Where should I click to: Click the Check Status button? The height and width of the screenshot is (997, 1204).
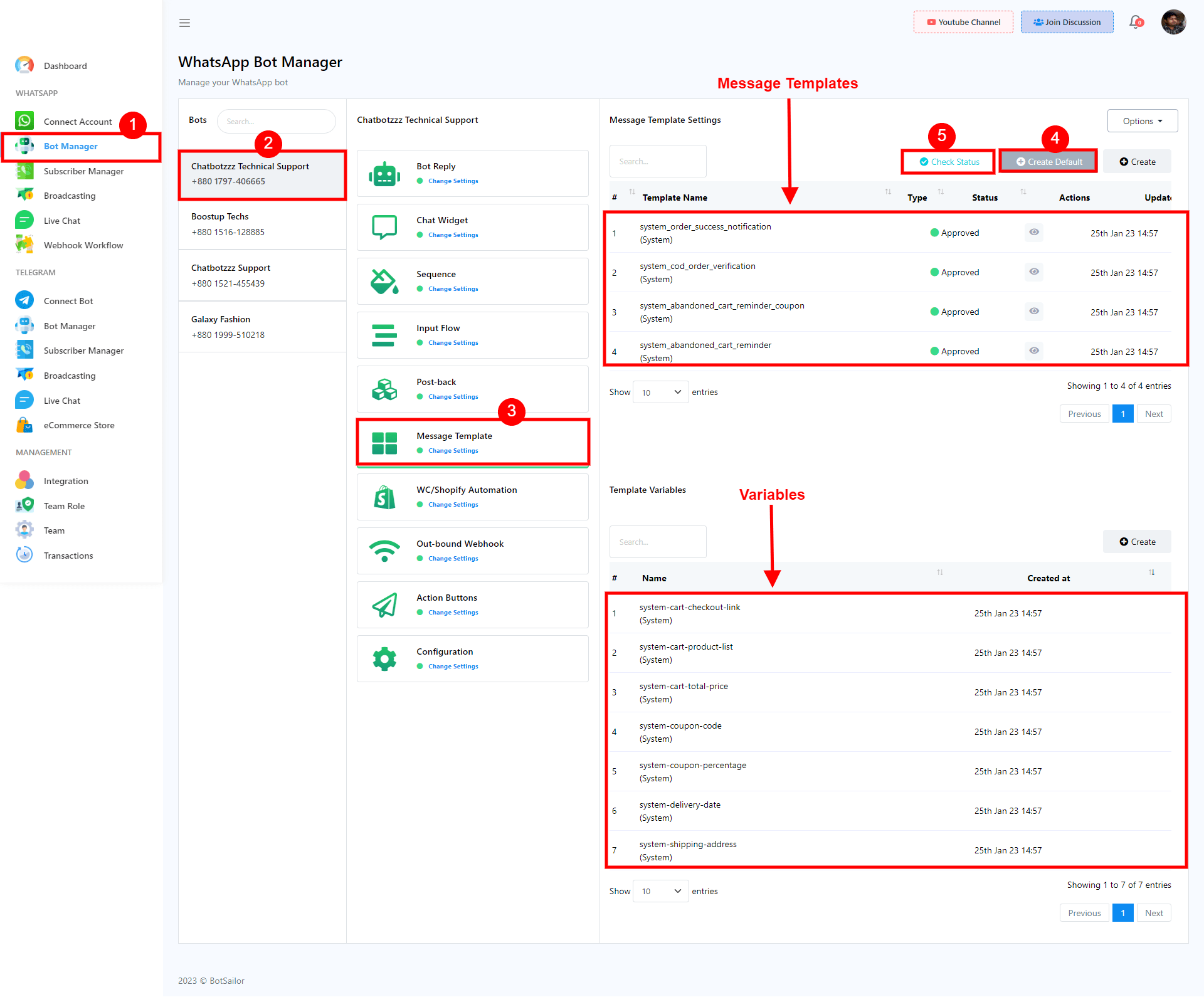pos(949,162)
